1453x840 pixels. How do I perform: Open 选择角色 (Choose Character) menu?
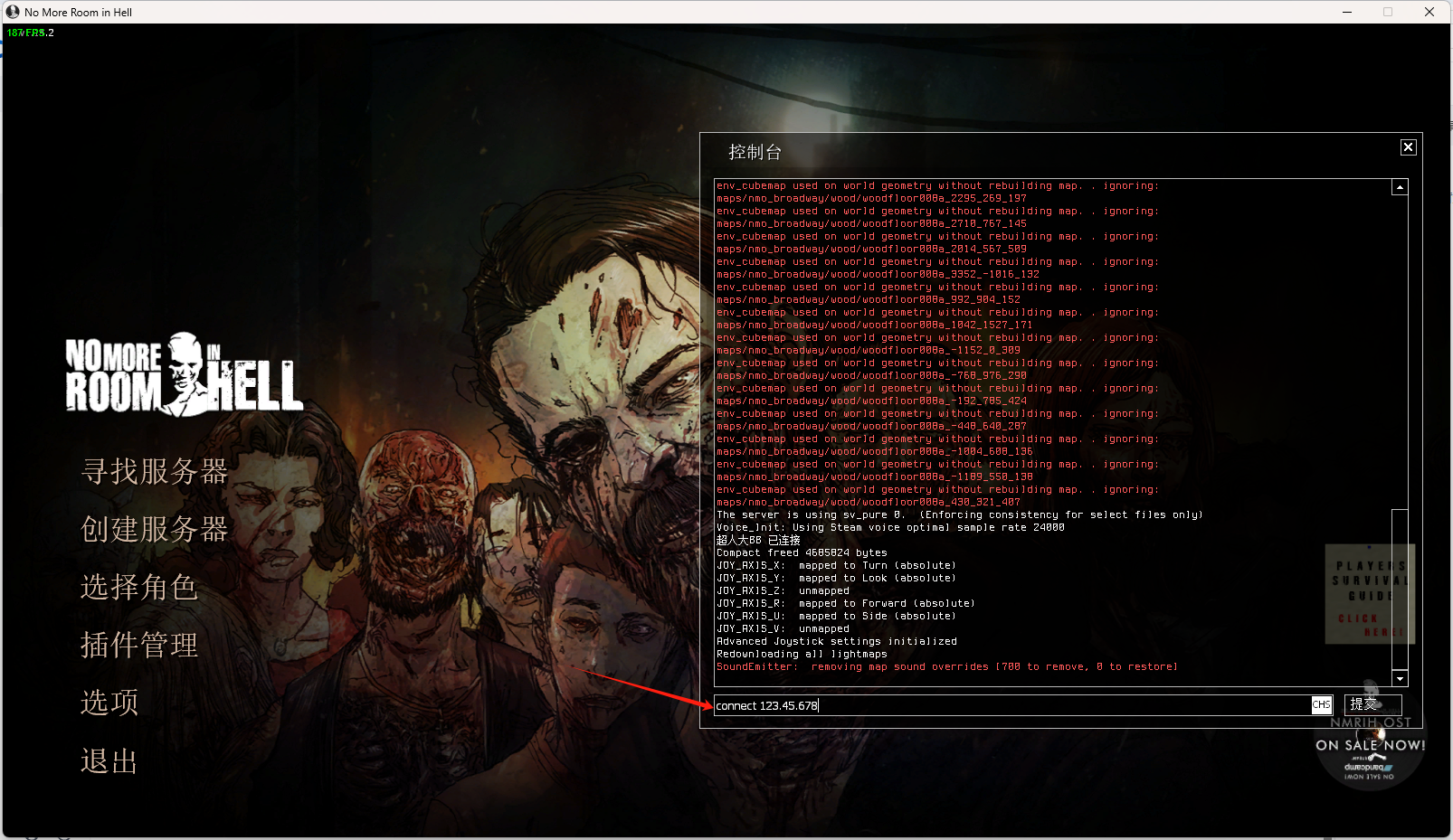pos(139,587)
